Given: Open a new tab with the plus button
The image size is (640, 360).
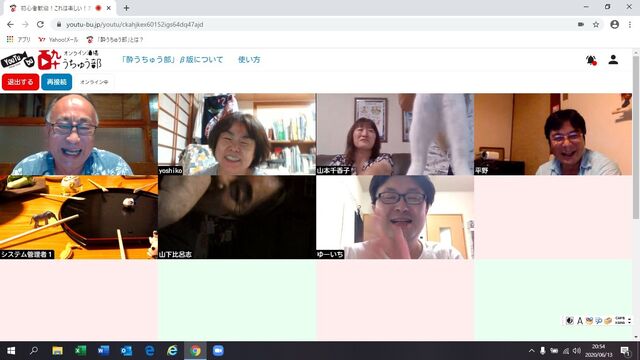Looking at the screenshot, I should [126, 8].
